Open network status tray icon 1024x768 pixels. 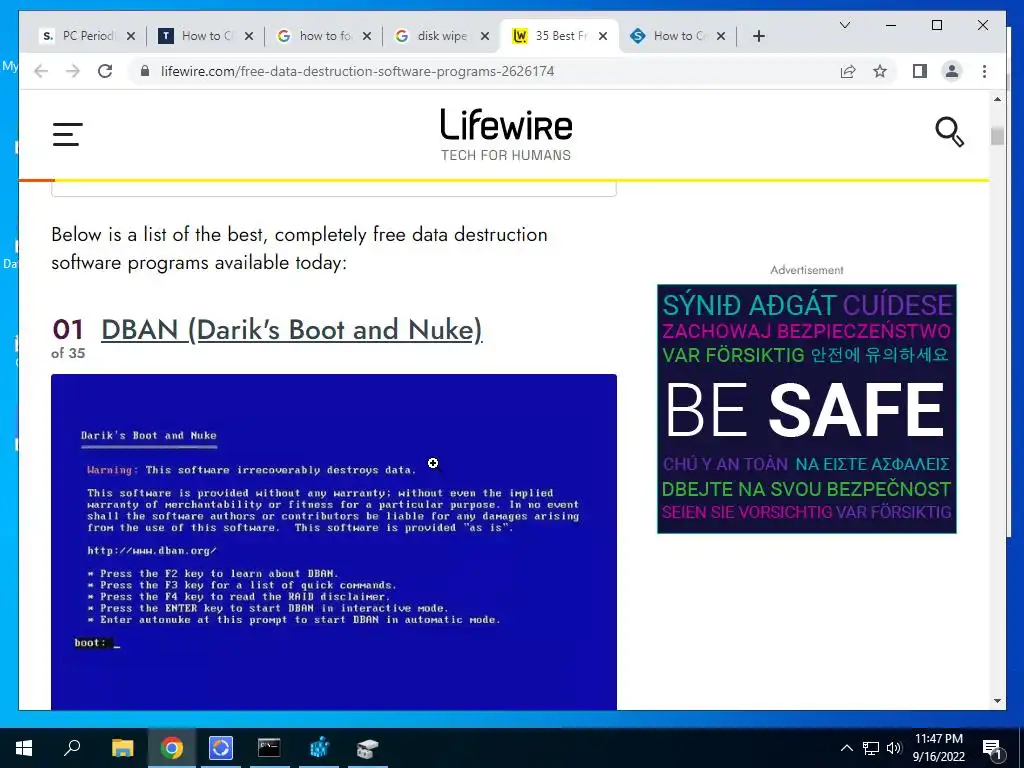coord(871,748)
